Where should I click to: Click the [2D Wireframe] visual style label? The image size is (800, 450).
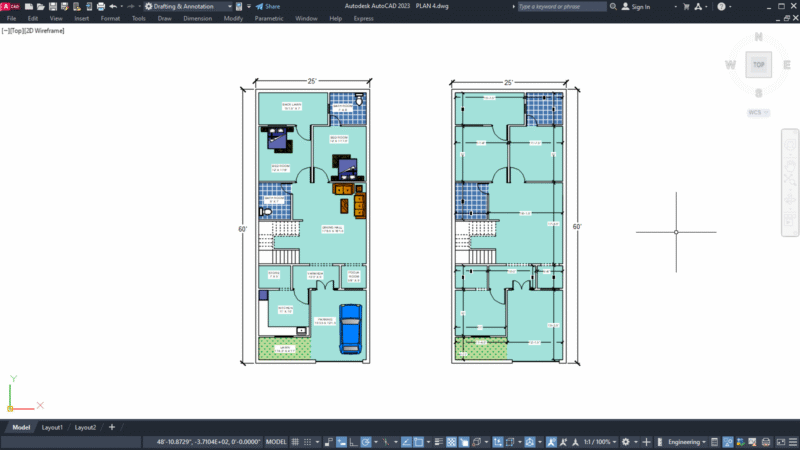pyautogui.click(x=44, y=31)
